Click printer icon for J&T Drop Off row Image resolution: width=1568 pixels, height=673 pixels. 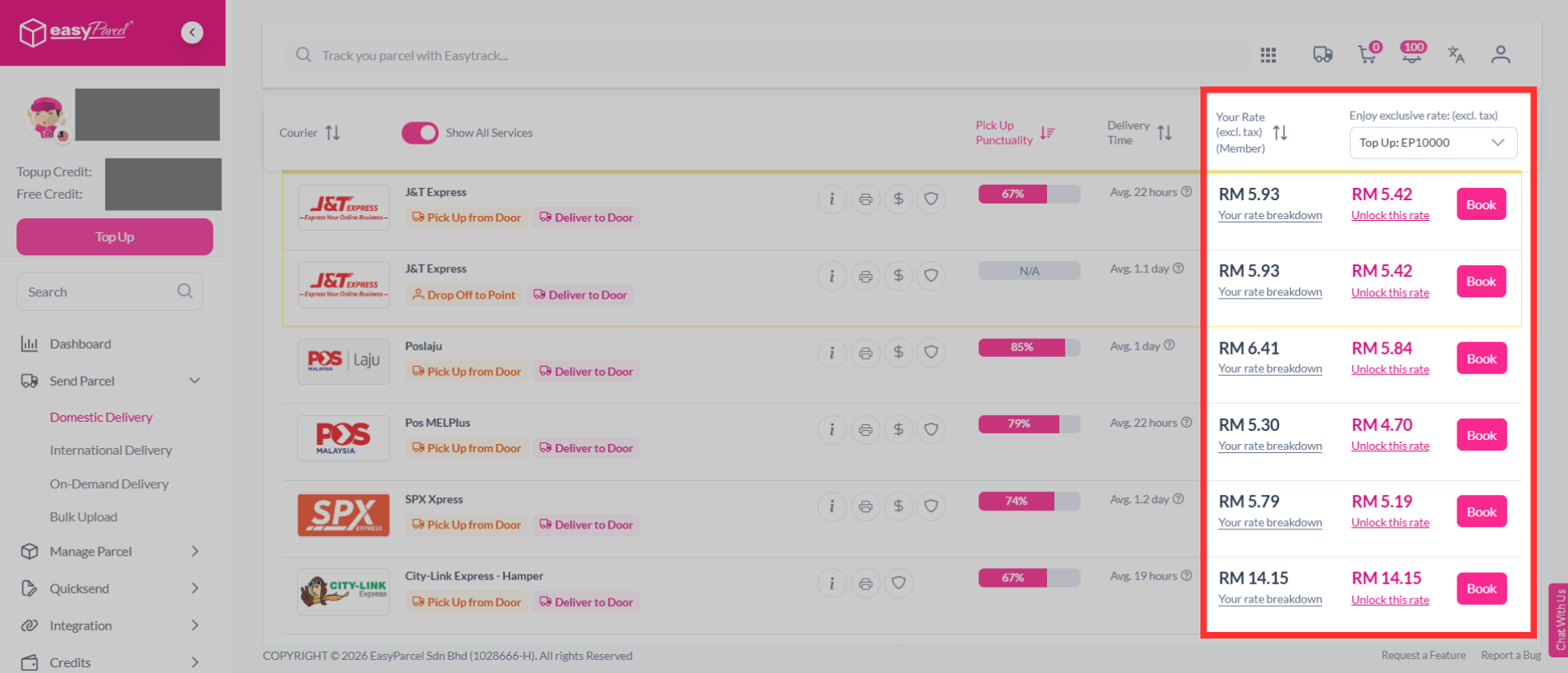point(865,276)
